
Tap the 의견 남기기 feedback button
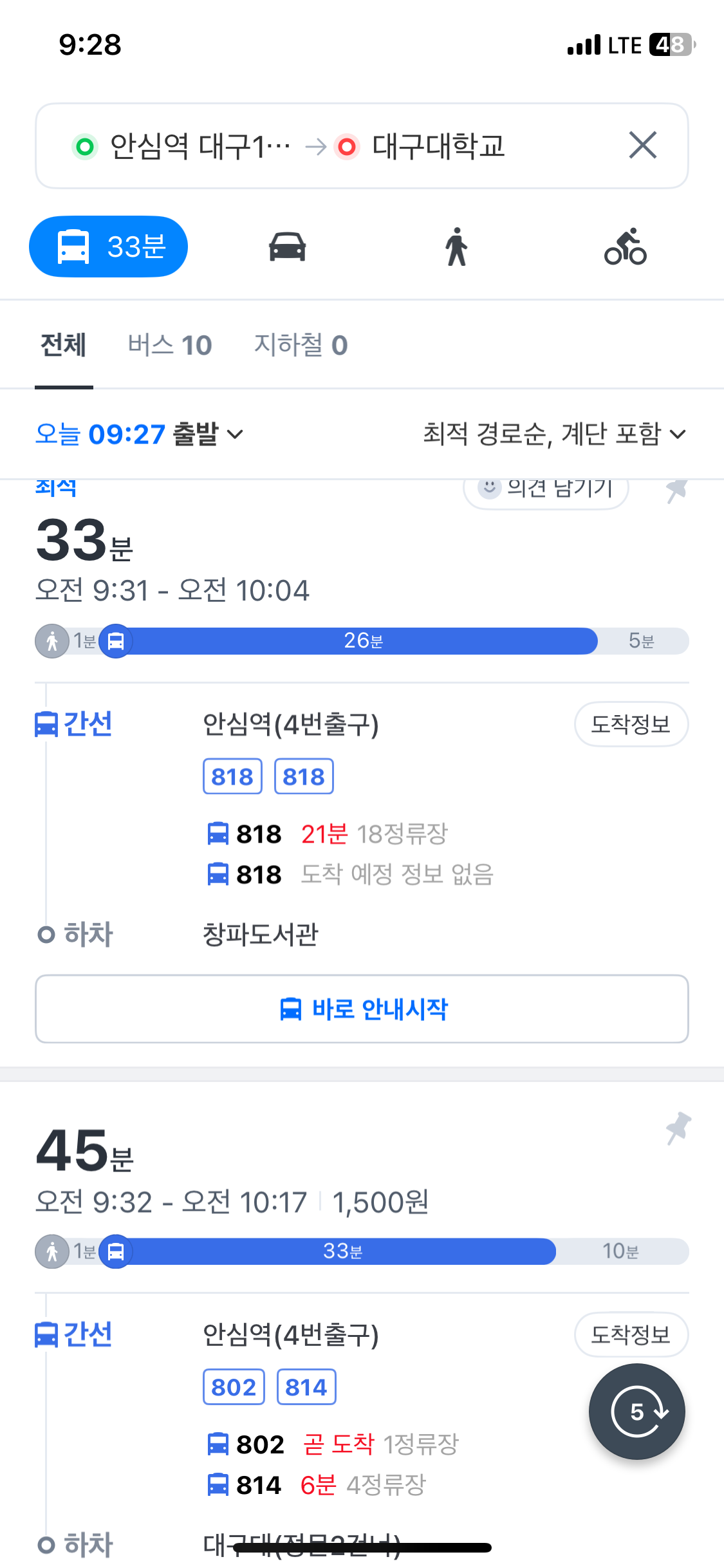click(546, 490)
